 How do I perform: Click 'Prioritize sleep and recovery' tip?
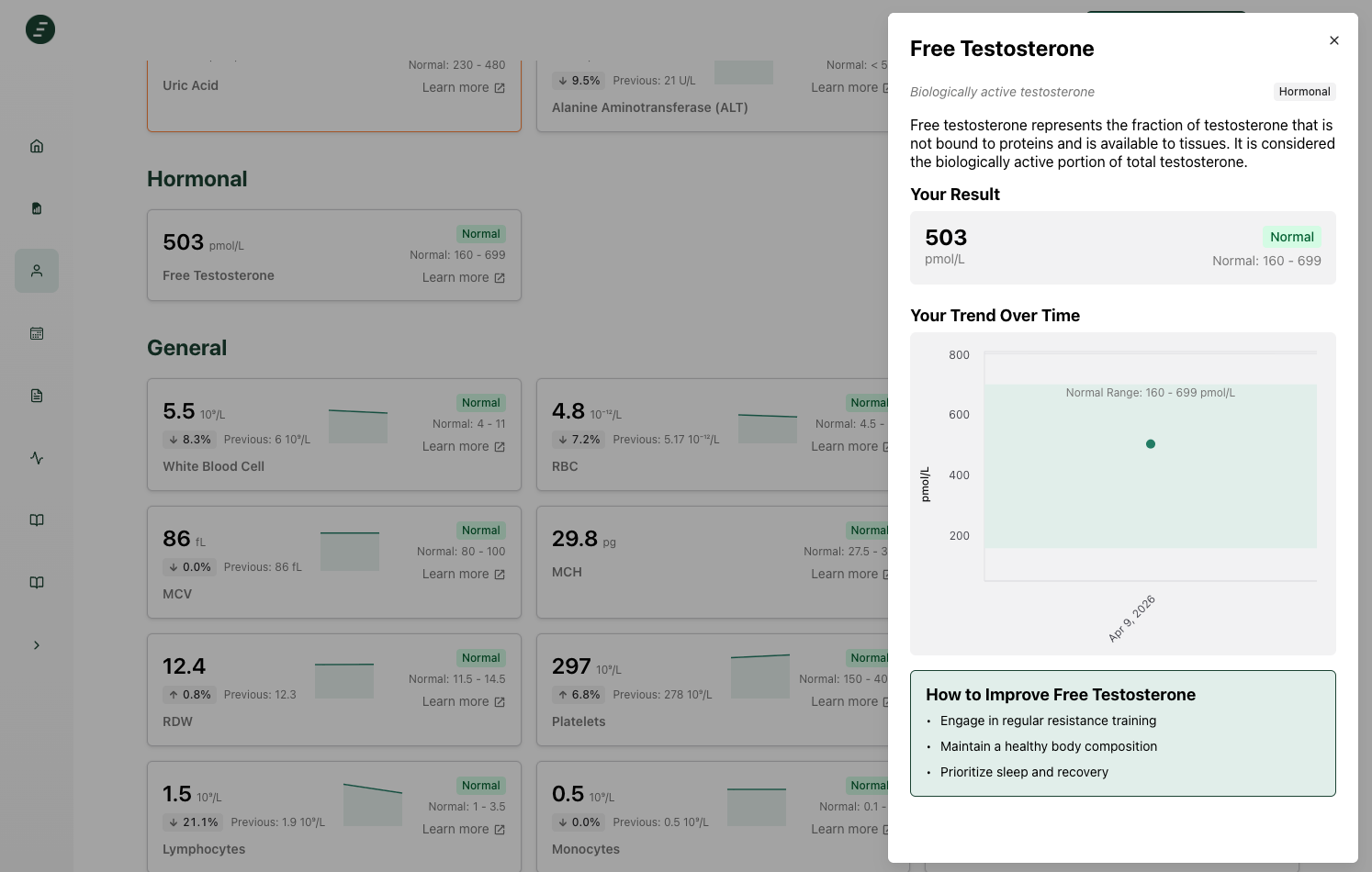(1024, 772)
